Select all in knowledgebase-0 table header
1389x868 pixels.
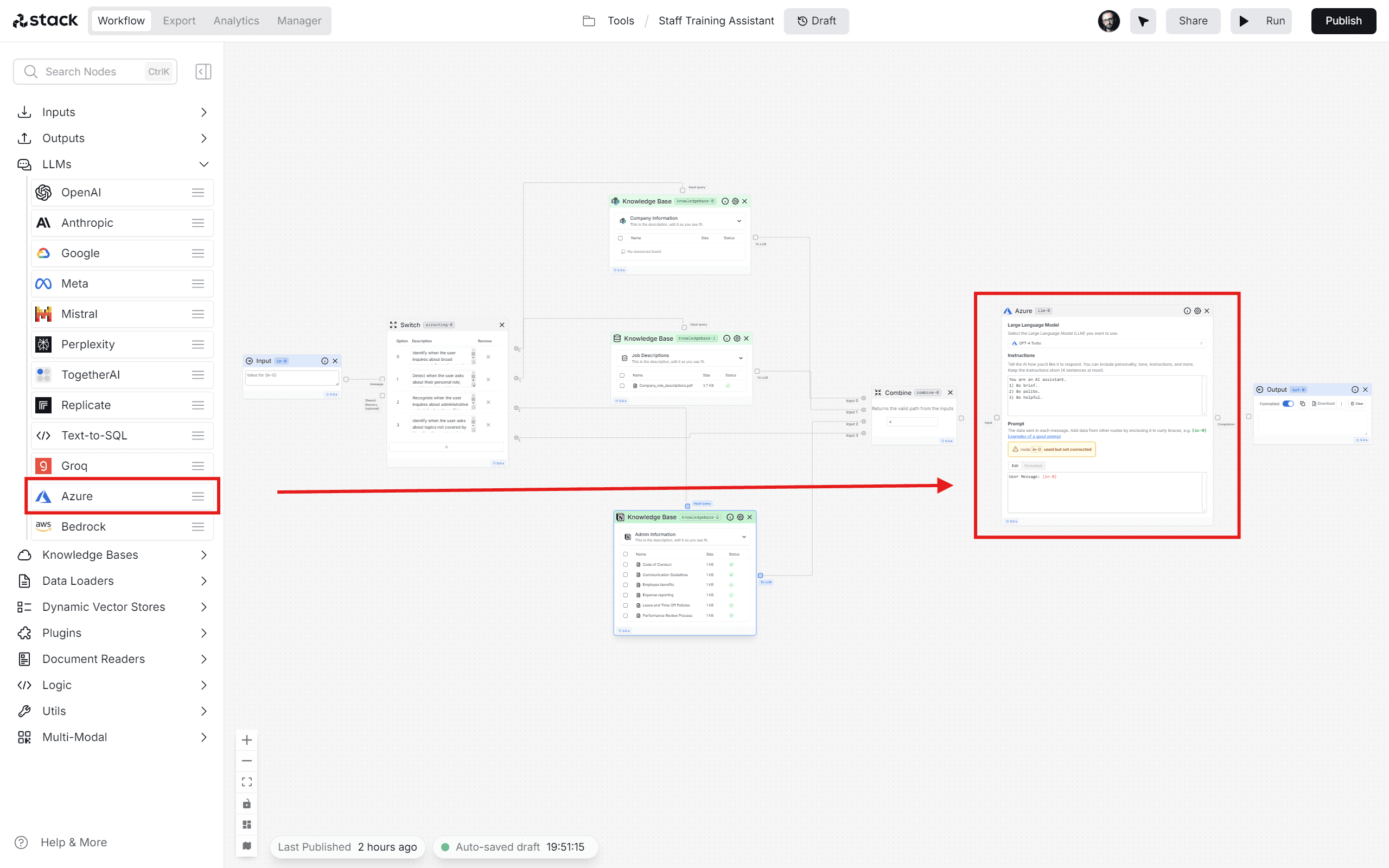(621, 238)
